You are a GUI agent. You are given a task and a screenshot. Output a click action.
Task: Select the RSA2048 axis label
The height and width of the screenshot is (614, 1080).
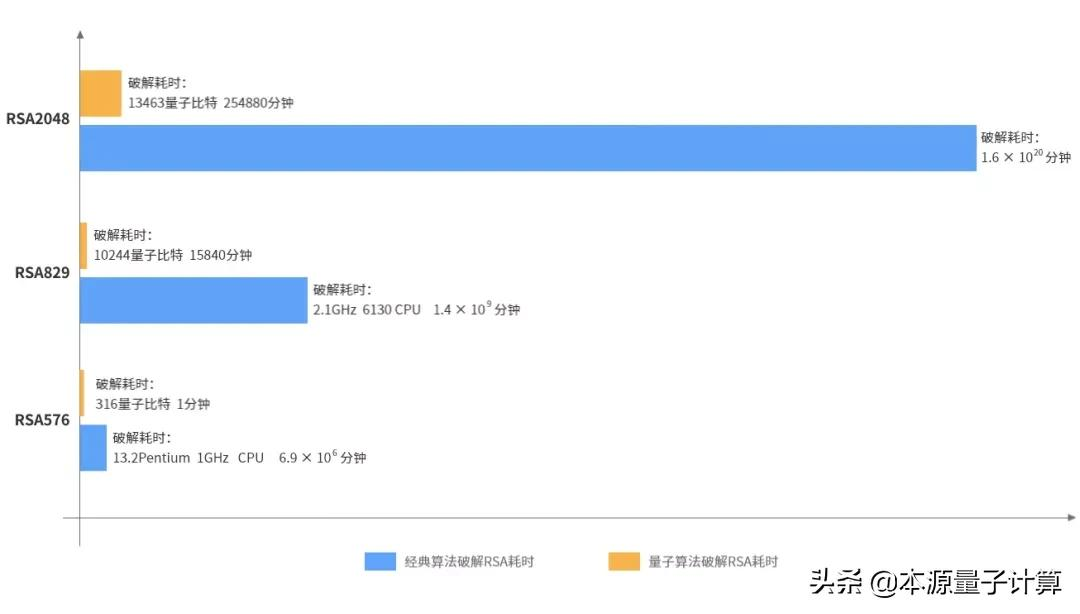[x=38, y=119]
